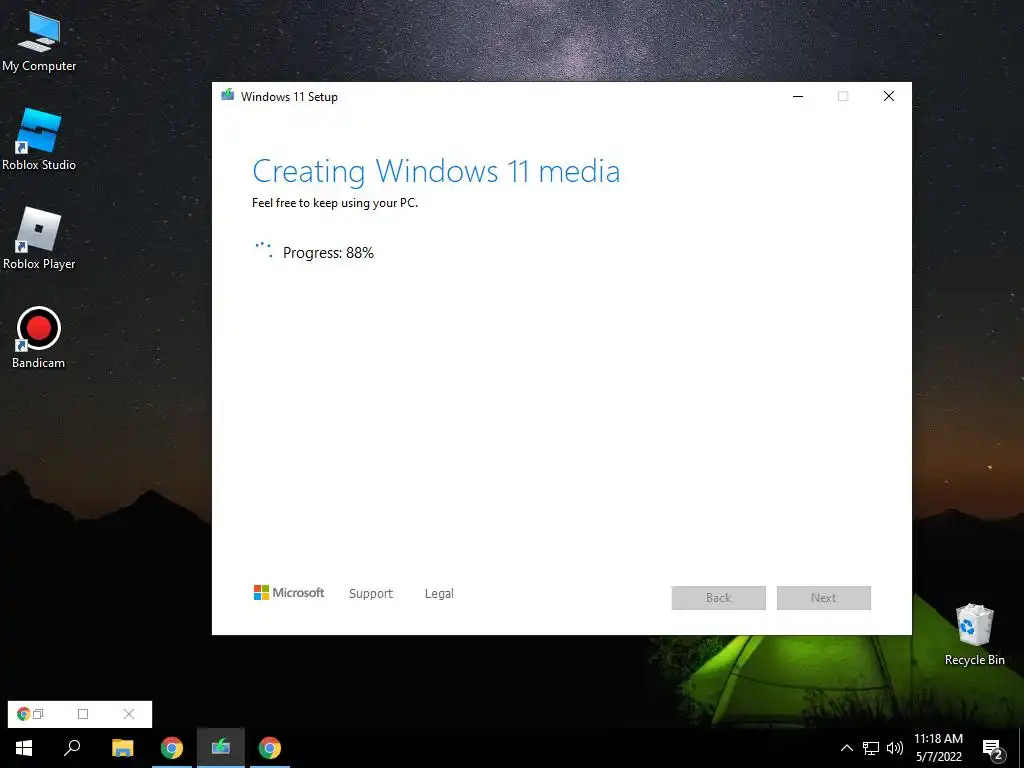The height and width of the screenshot is (768, 1024).
Task: Close the Windows 11 Setup window
Action: click(x=889, y=96)
